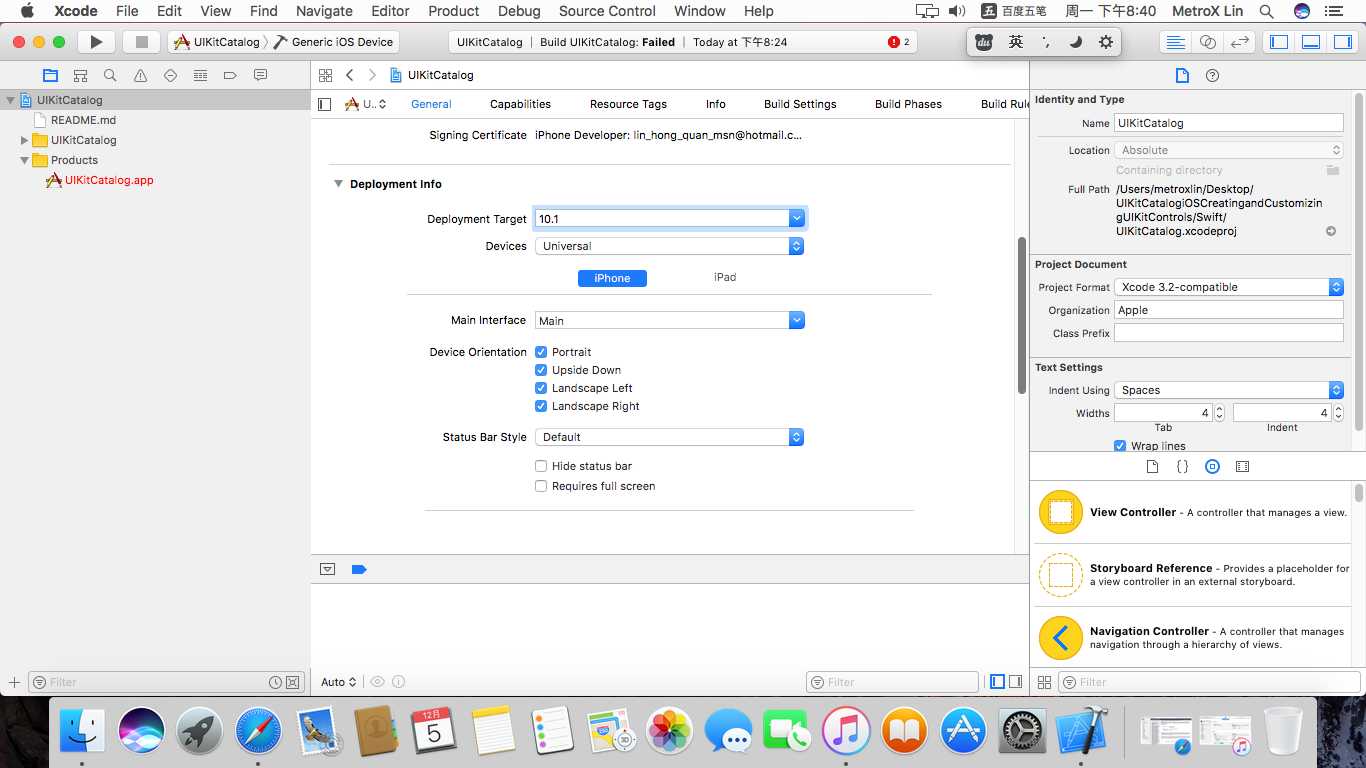Image resolution: width=1366 pixels, height=768 pixels.
Task: Switch to the Build Phases tab
Action: pos(908,104)
